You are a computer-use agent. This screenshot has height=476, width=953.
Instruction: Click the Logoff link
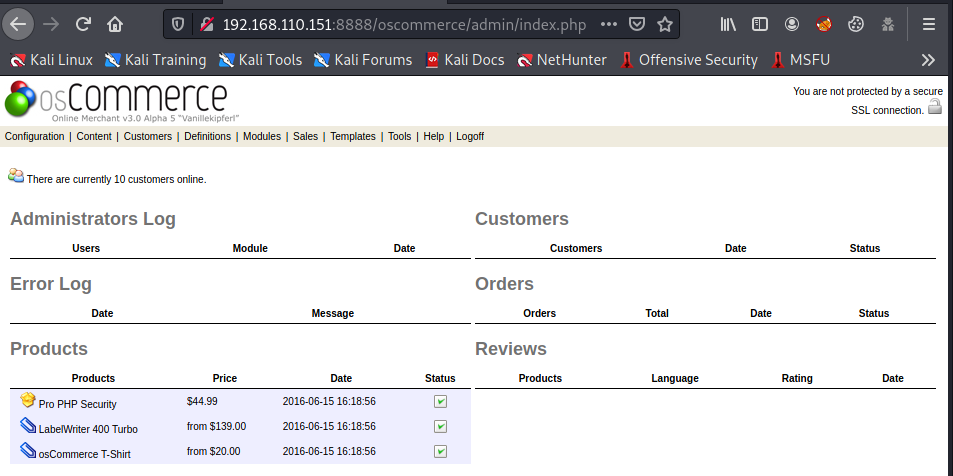[470, 137]
